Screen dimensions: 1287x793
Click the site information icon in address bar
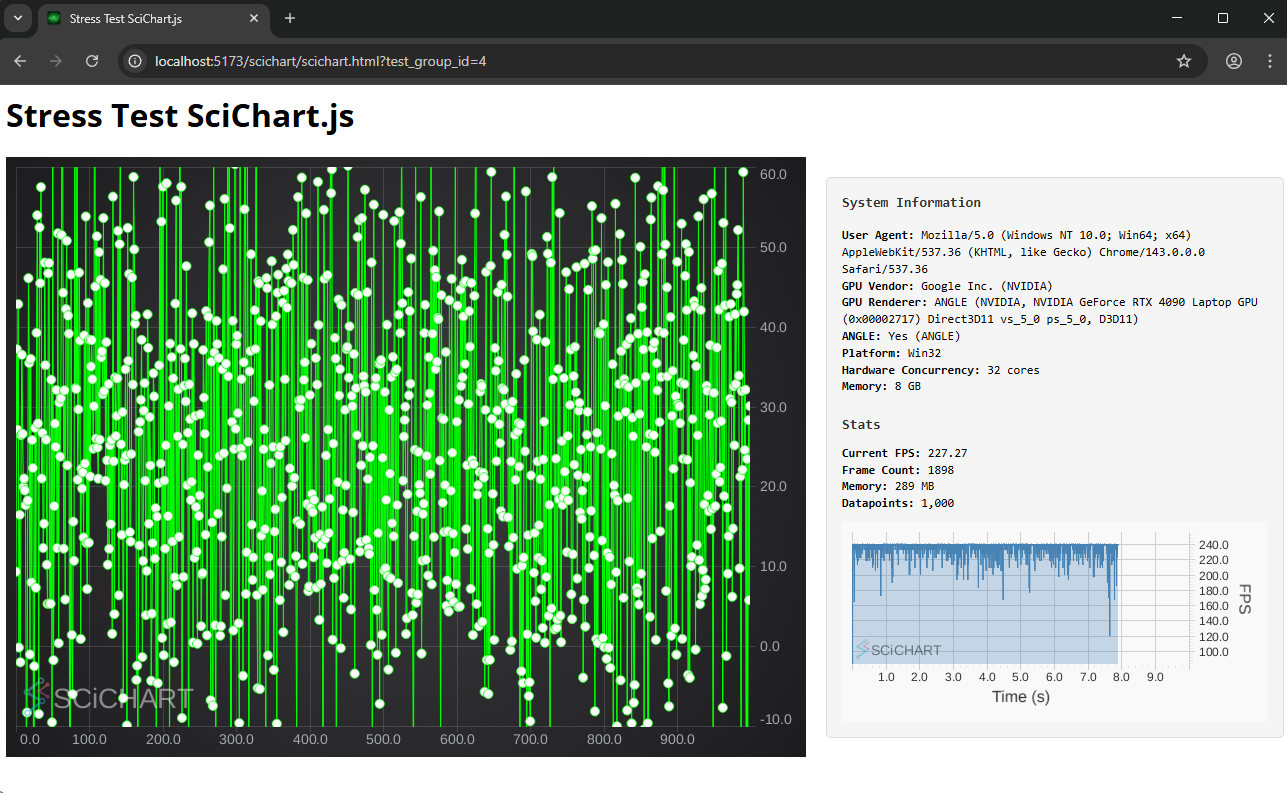click(x=137, y=61)
